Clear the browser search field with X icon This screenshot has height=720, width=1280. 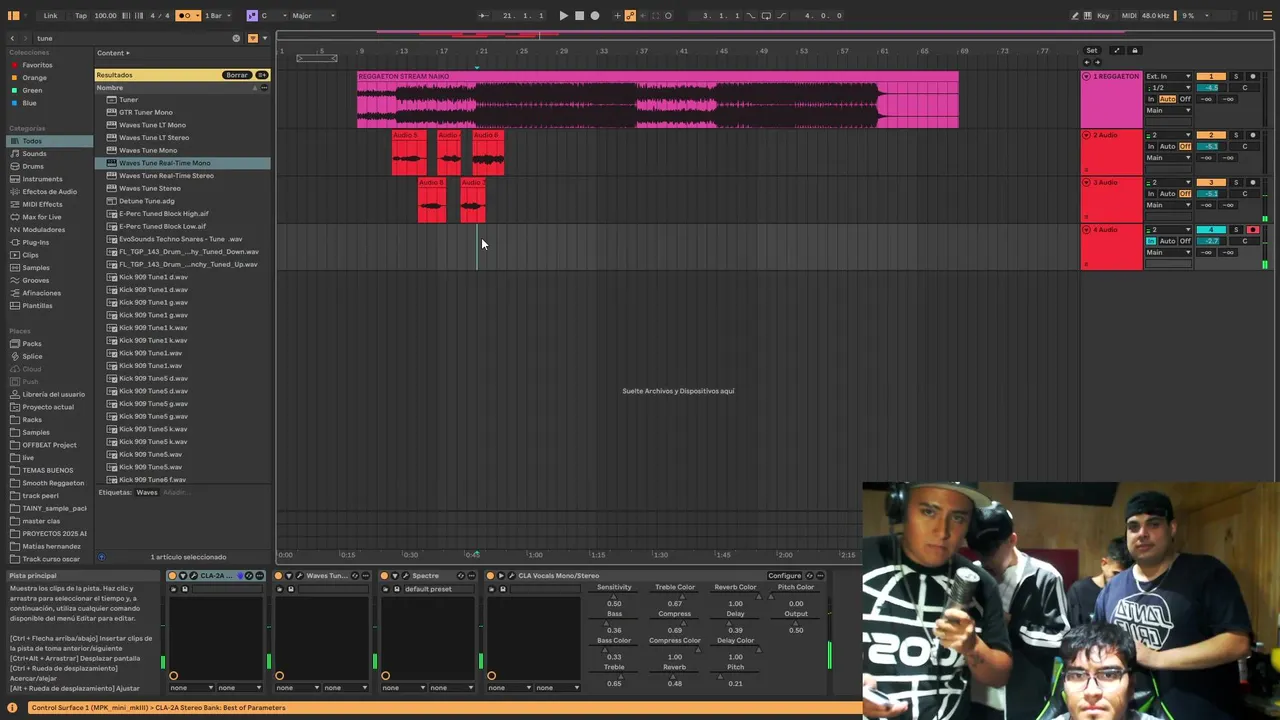click(x=236, y=38)
